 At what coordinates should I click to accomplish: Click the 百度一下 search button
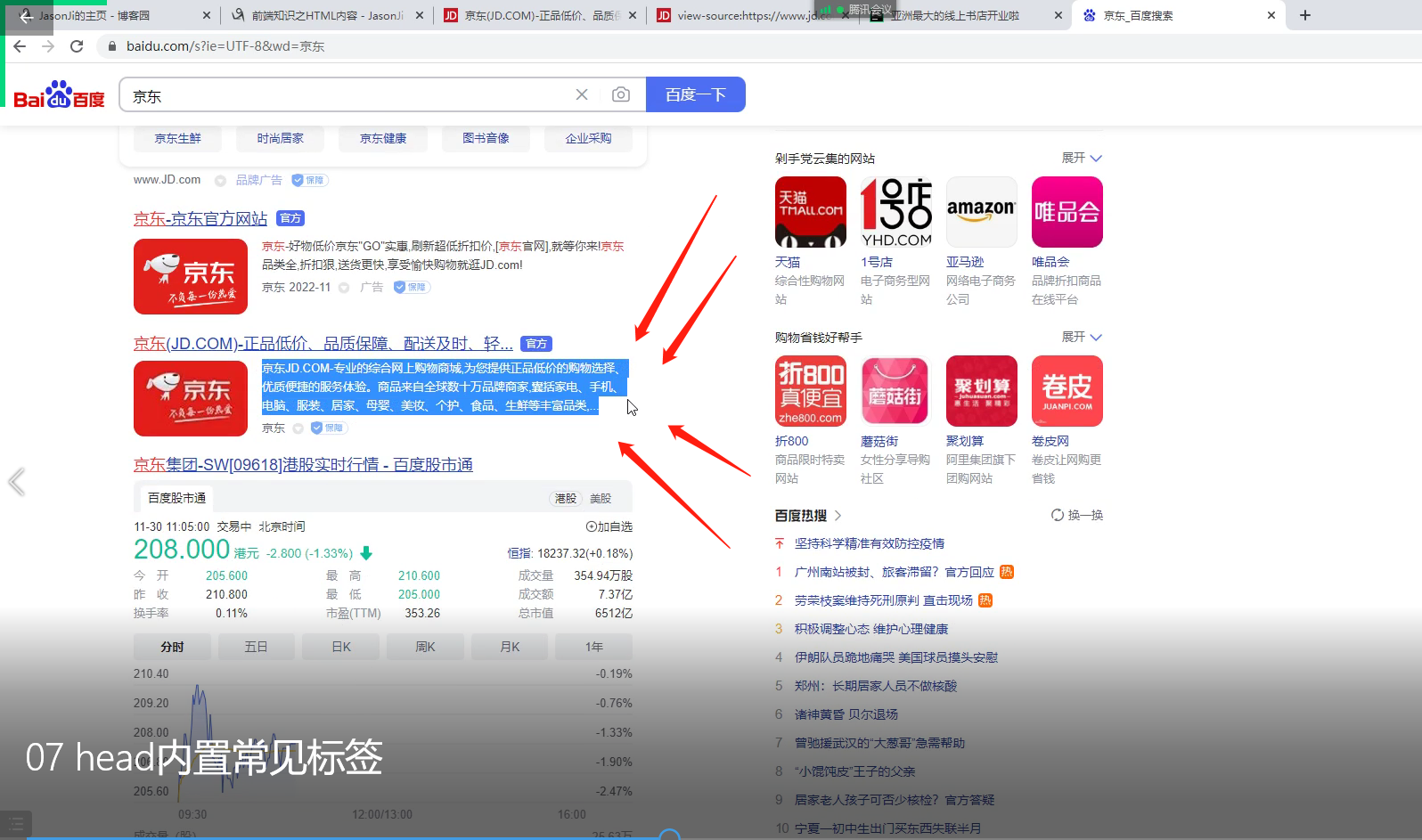[696, 94]
